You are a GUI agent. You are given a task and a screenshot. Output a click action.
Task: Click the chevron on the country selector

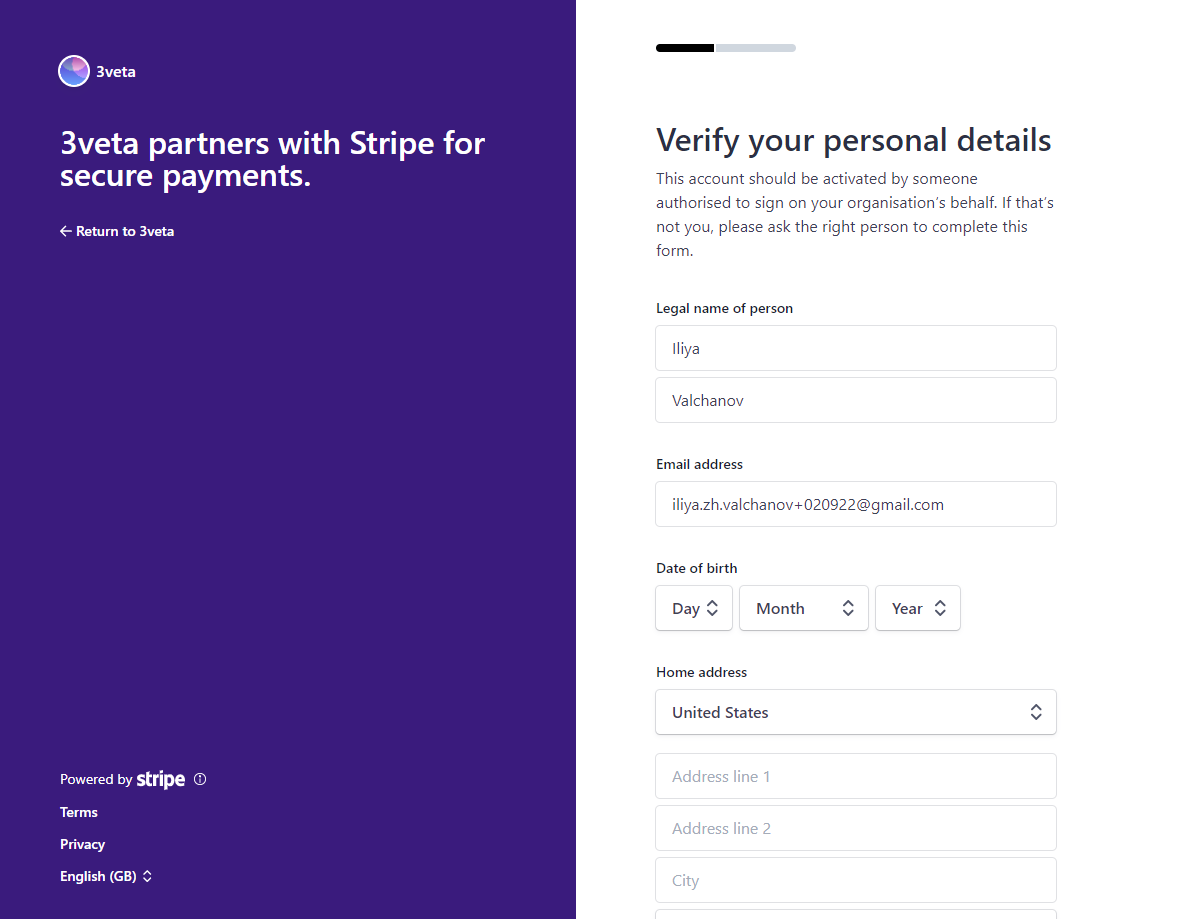coord(1036,712)
